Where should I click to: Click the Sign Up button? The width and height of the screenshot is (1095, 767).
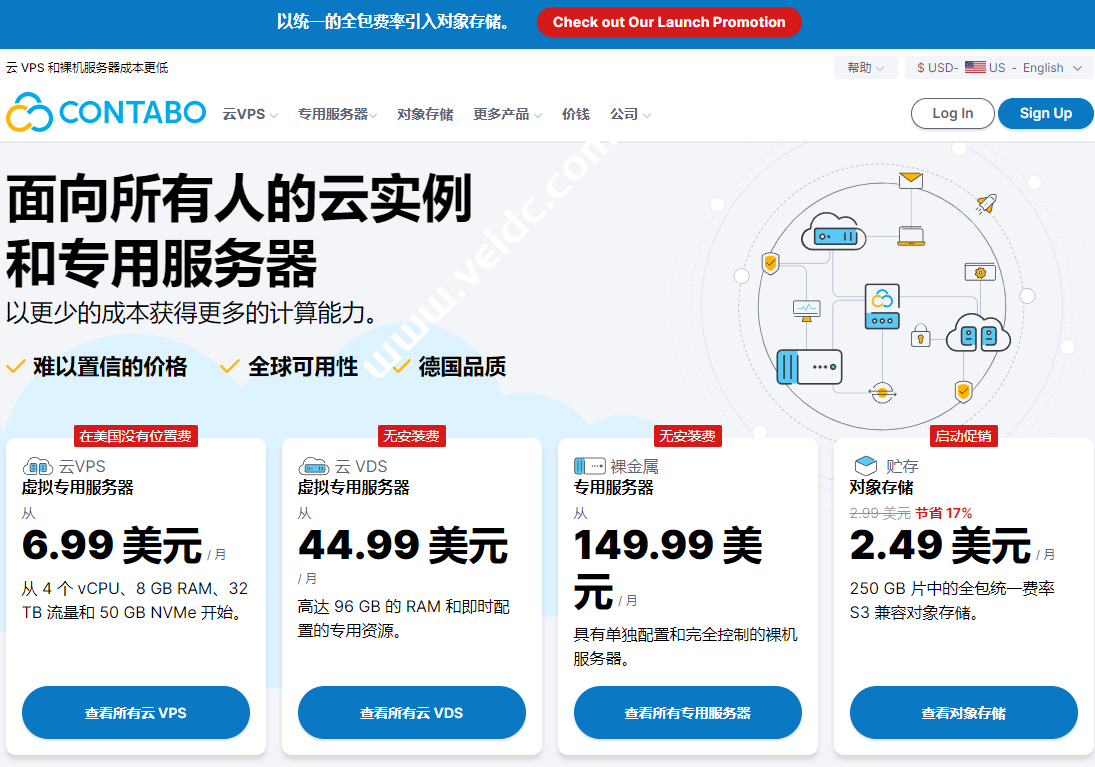(1045, 113)
